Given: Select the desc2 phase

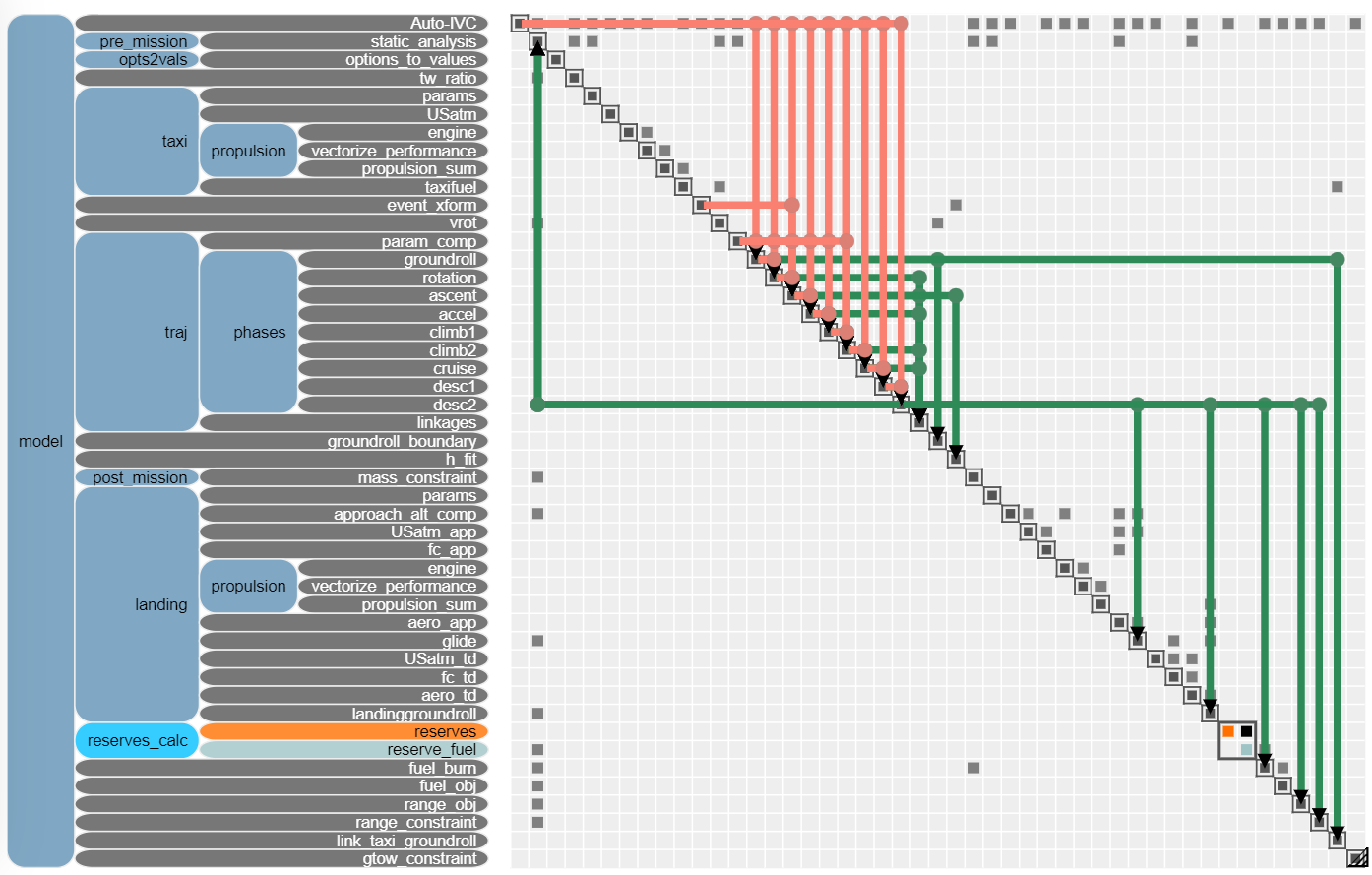Looking at the screenshot, I should pos(393,405).
